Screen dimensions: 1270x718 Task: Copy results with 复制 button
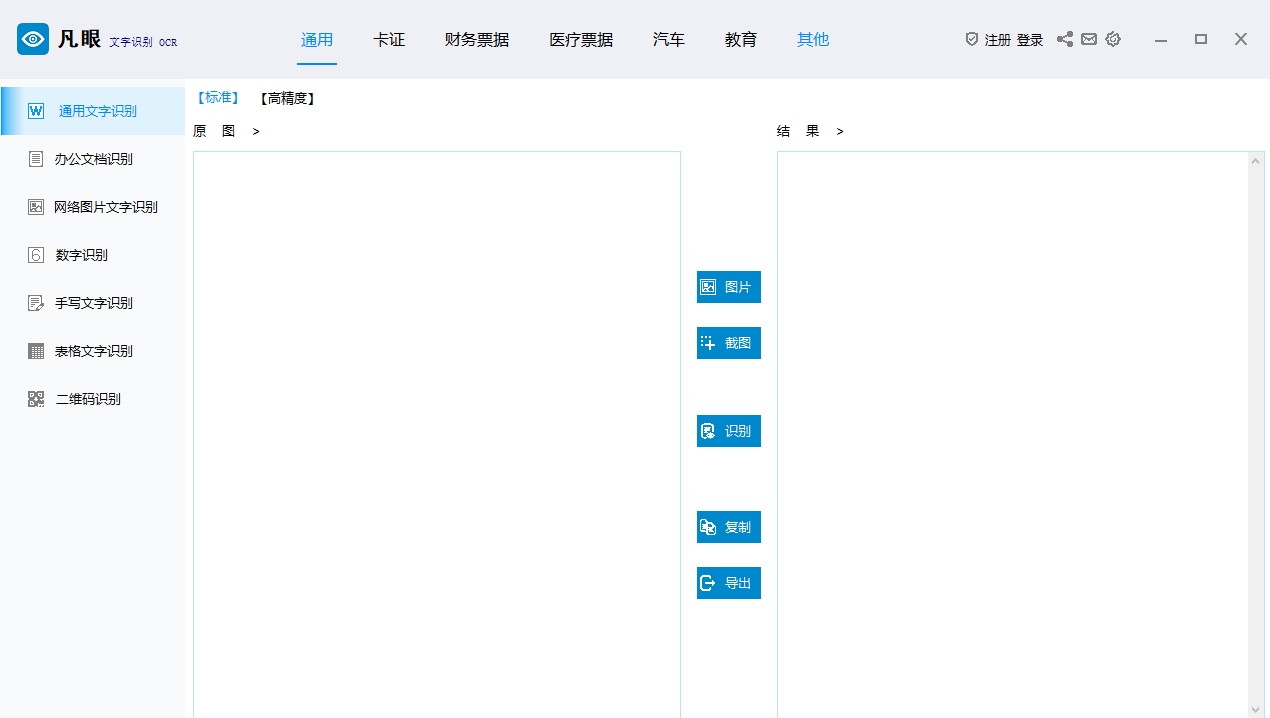point(729,527)
